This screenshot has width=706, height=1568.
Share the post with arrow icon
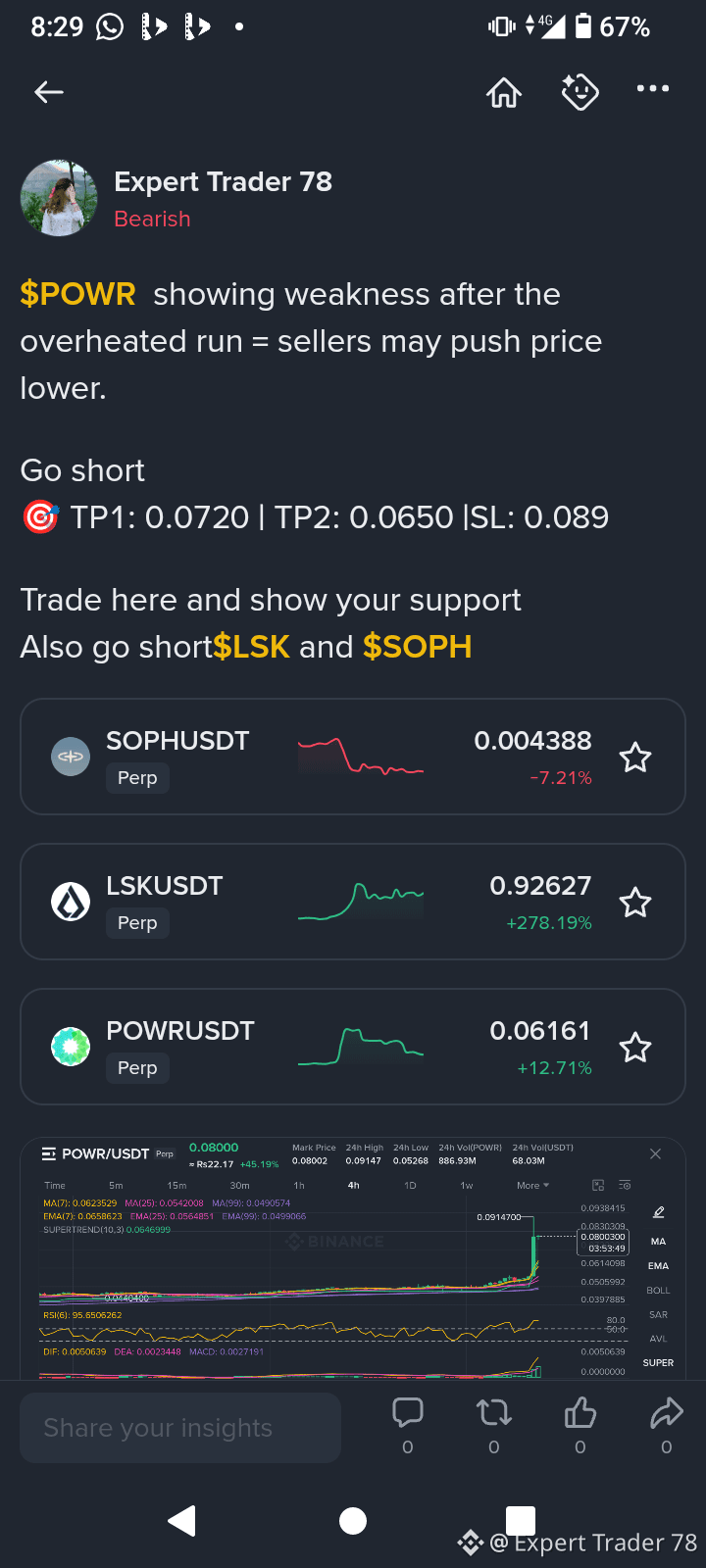click(667, 1412)
